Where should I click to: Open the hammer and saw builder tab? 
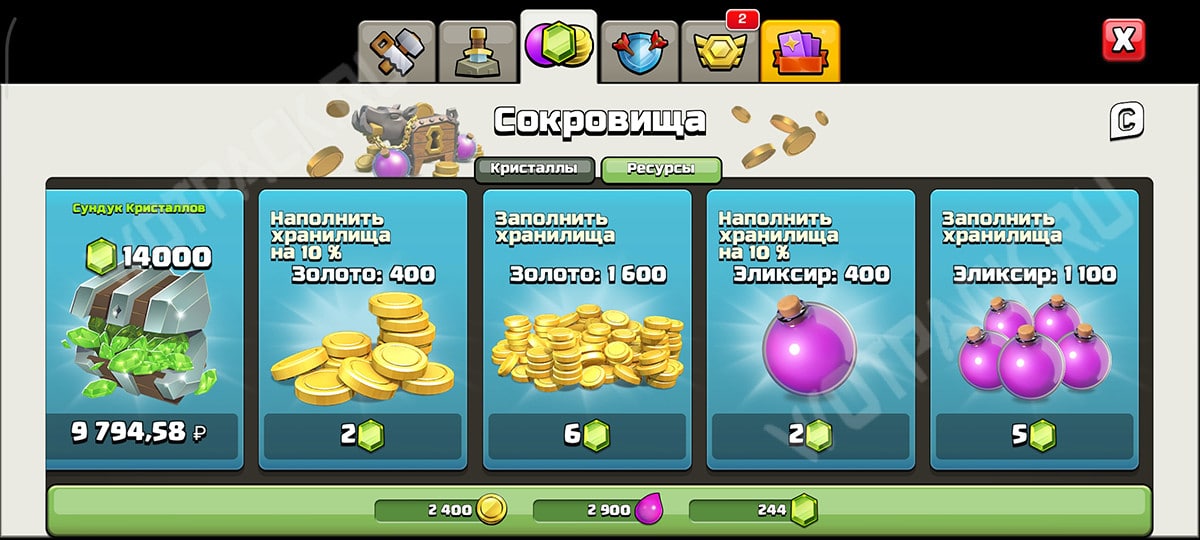pyautogui.click(x=398, y=51)
